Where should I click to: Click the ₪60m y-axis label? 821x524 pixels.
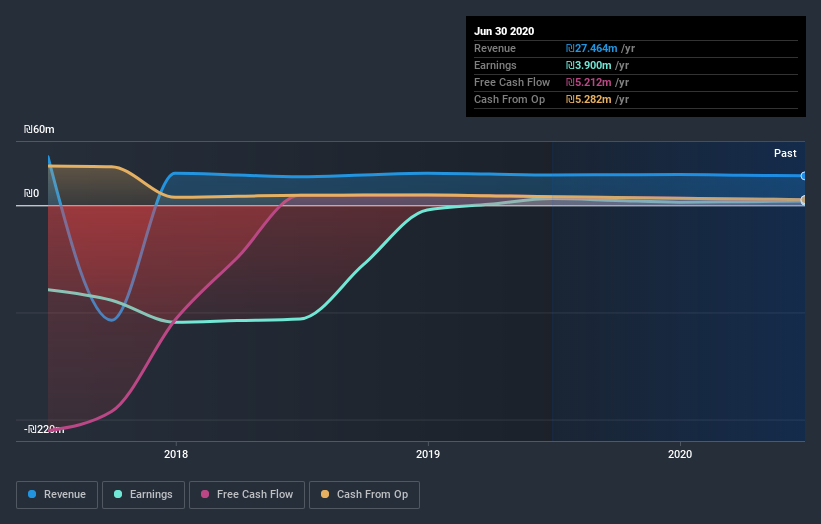pyautogui.click(x=39, y=129)
